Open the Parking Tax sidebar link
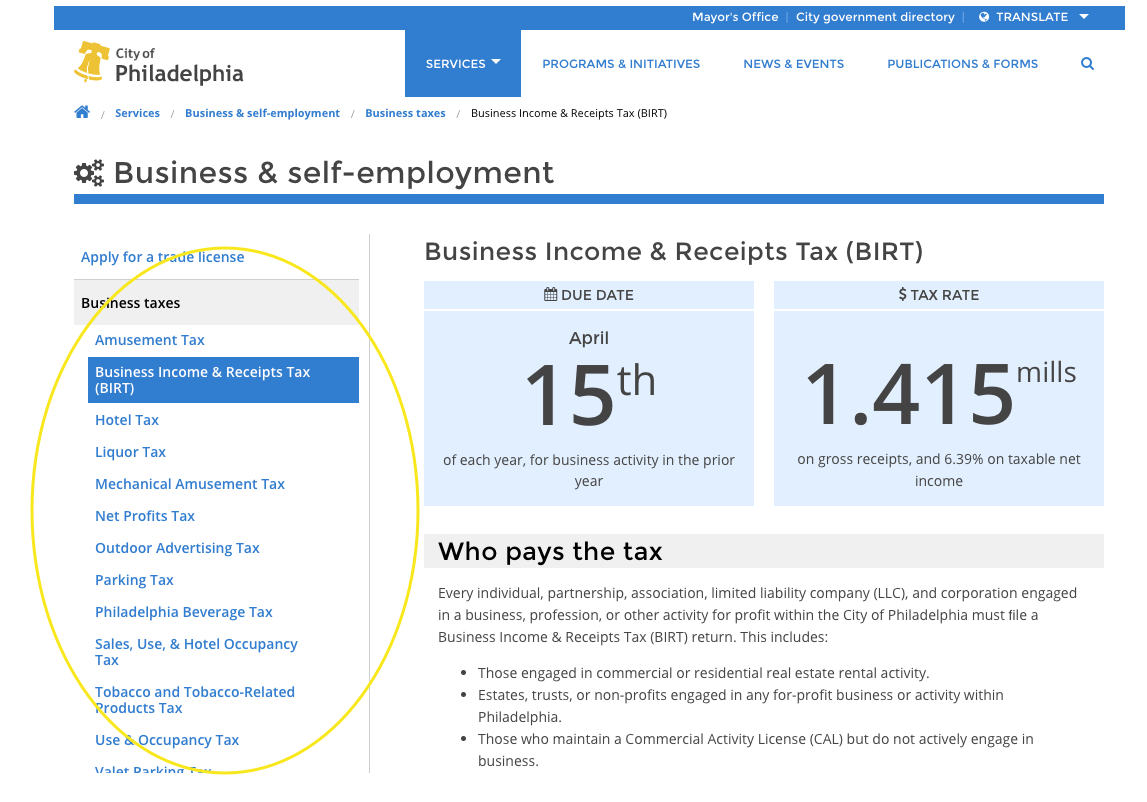This screenshot has width=1147, height=802. tap(134, 580)
